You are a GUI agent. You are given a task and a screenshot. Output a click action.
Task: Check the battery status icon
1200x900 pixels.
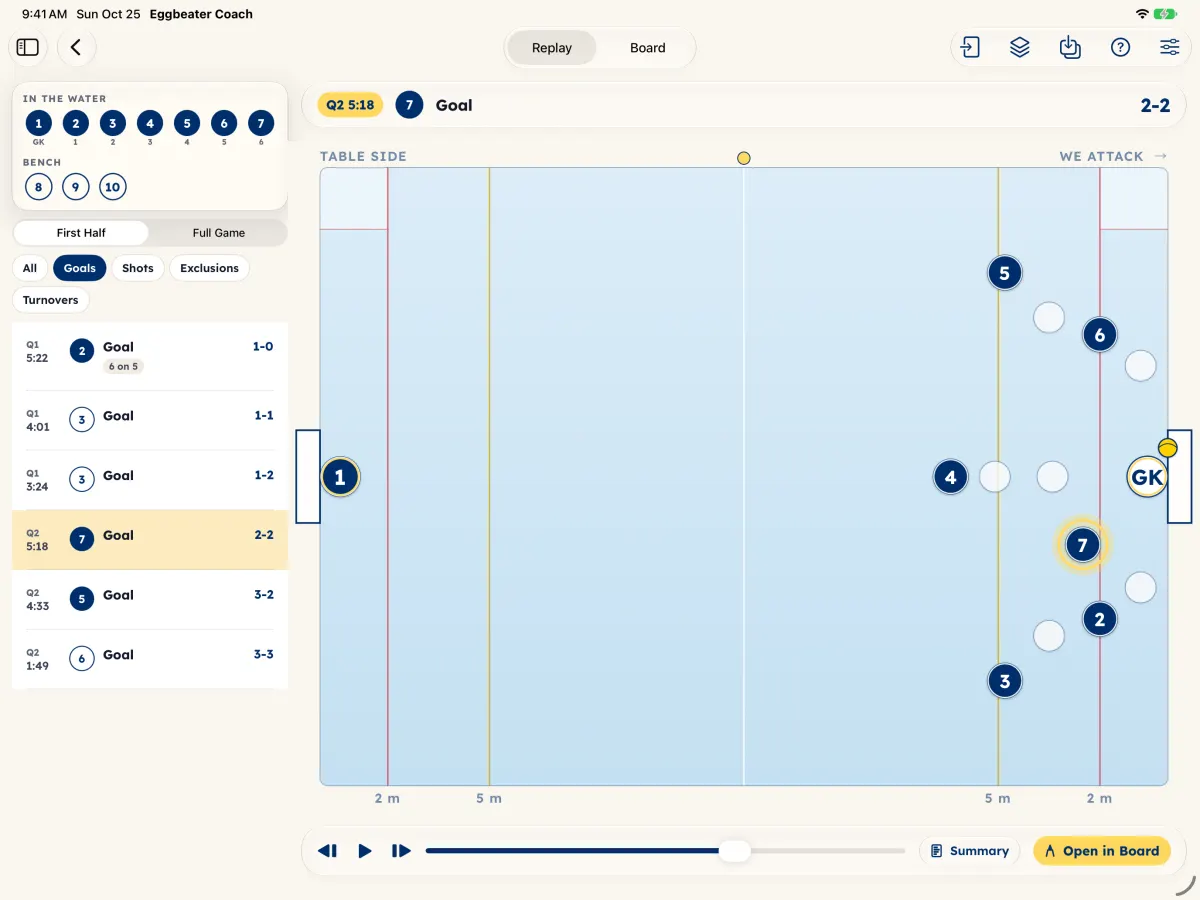click(1165, 14)
